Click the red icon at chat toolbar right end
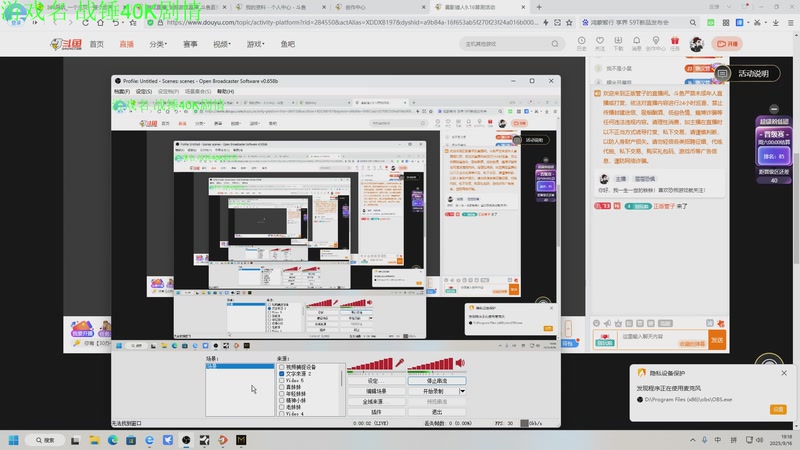The height and width of the screenshot is (450, 800). tap(720, 323)
